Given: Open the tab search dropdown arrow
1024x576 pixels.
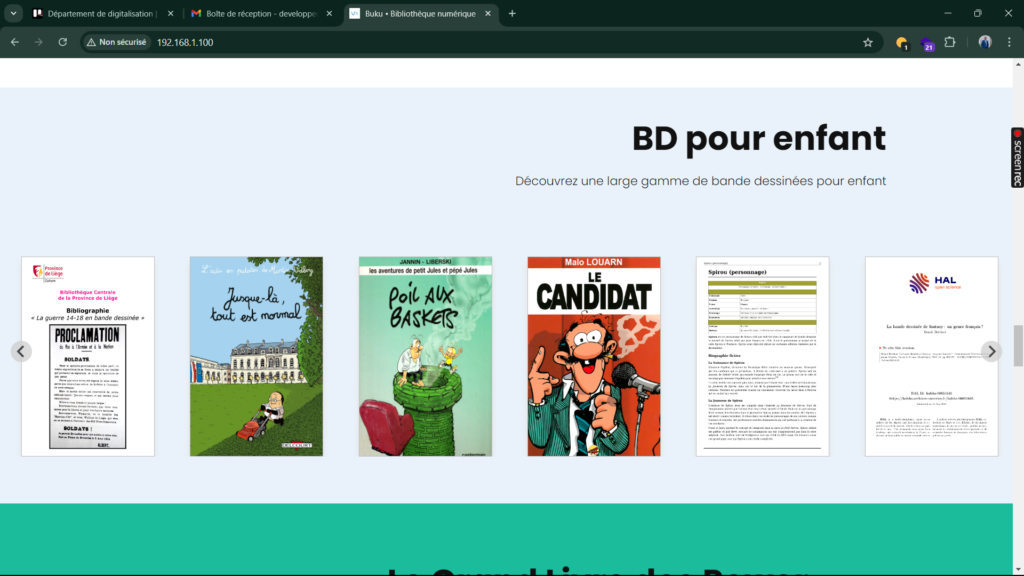Looking at the screenshot, I should click(13, 13).
